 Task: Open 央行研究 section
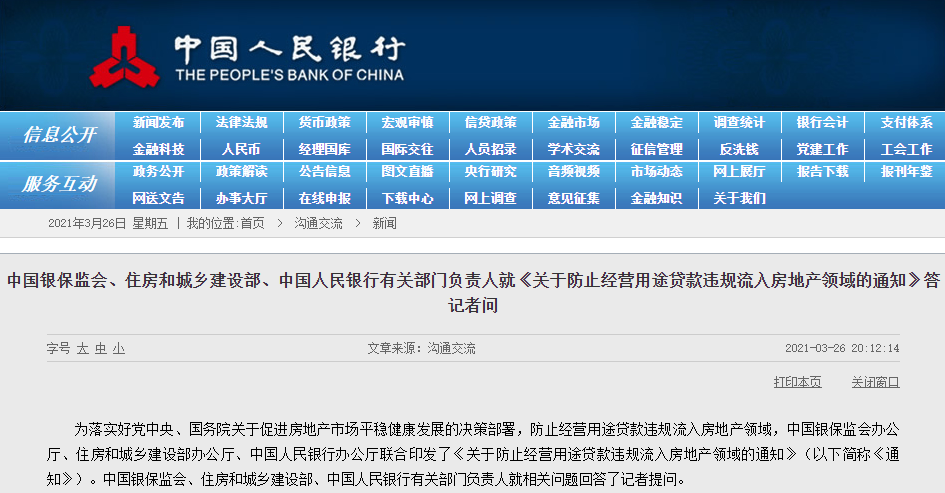point(491,172)
